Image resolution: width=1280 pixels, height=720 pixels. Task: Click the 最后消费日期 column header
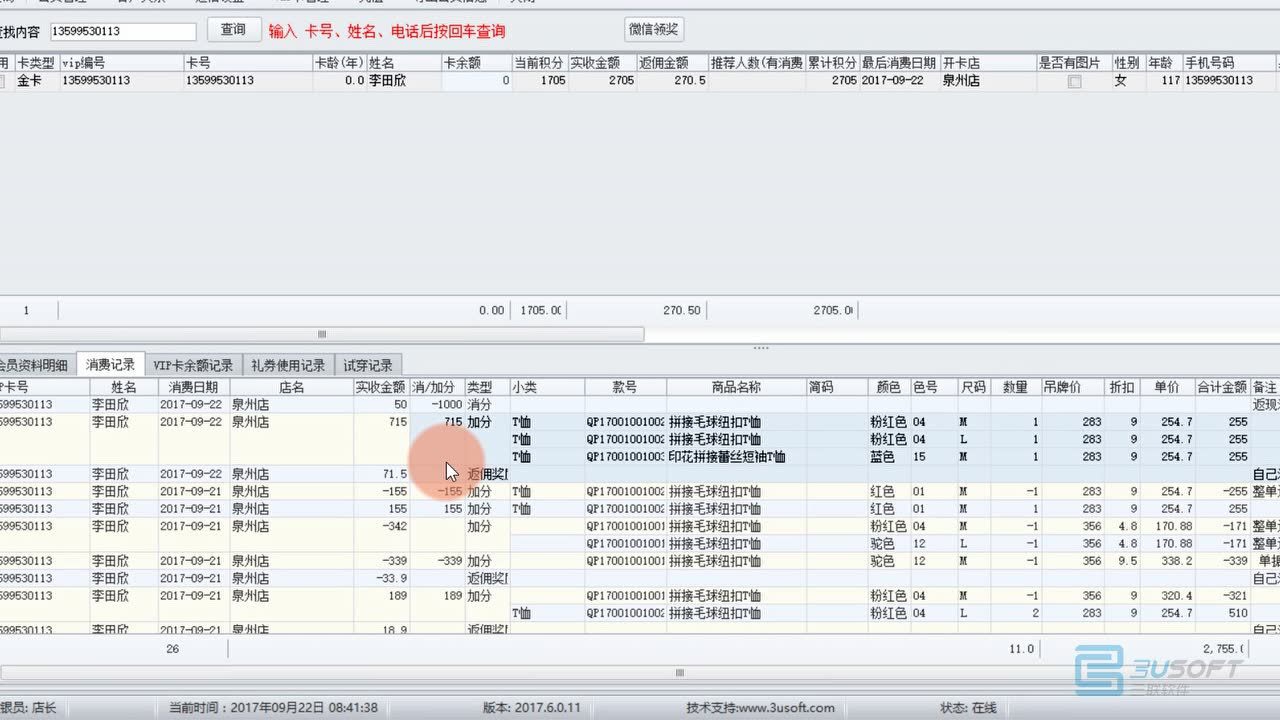pyautogui.click(x=899, y=63)
